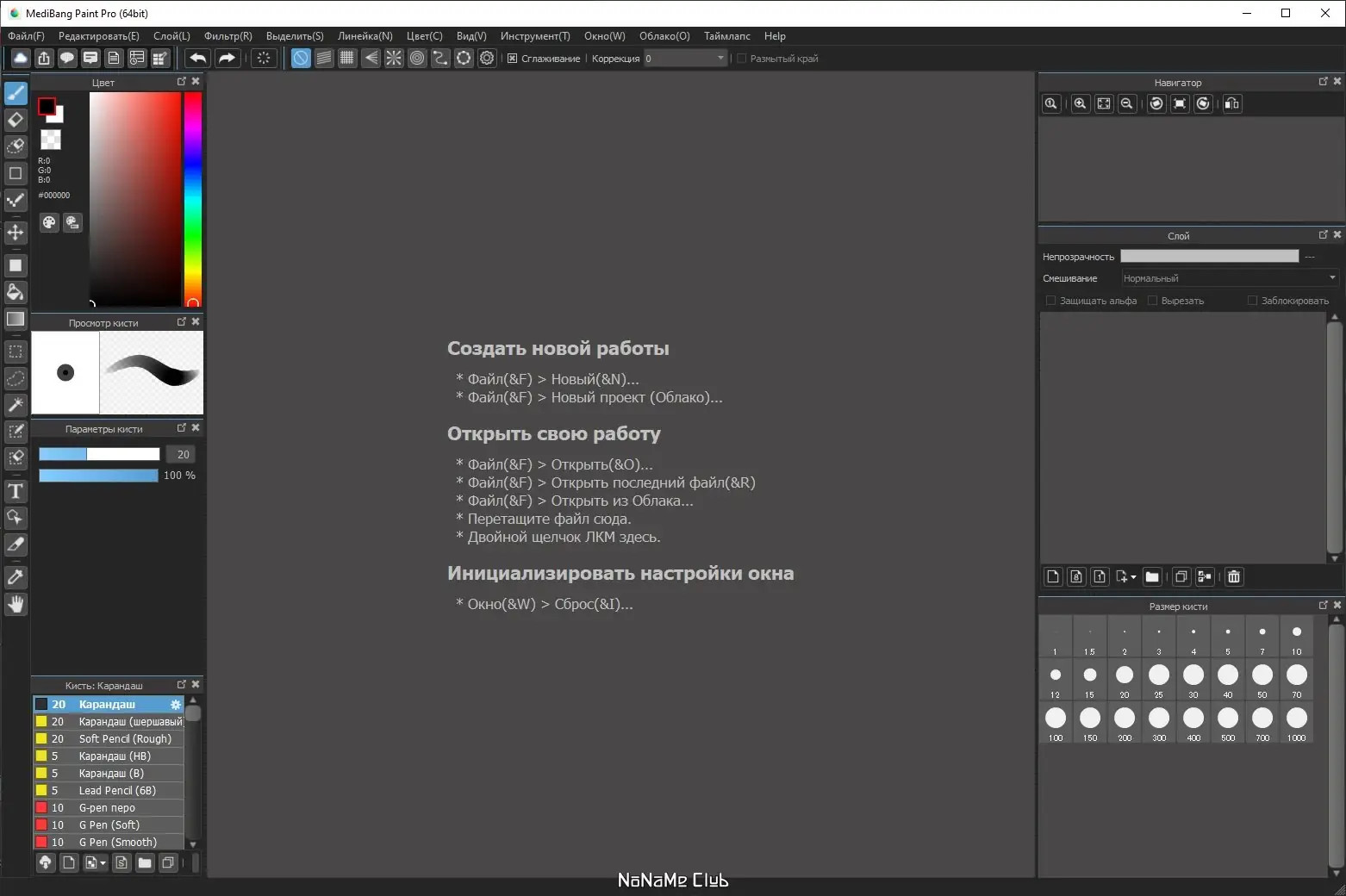Enable the crisscross grid snap
Image resolution: width=1346 pixels, height=896 pixels.
click(x=347, y=58)
